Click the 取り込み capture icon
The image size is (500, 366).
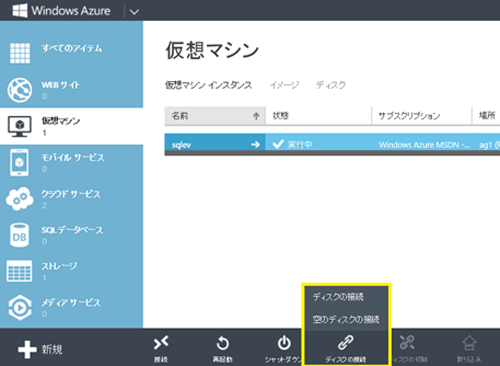coord(469,343)
